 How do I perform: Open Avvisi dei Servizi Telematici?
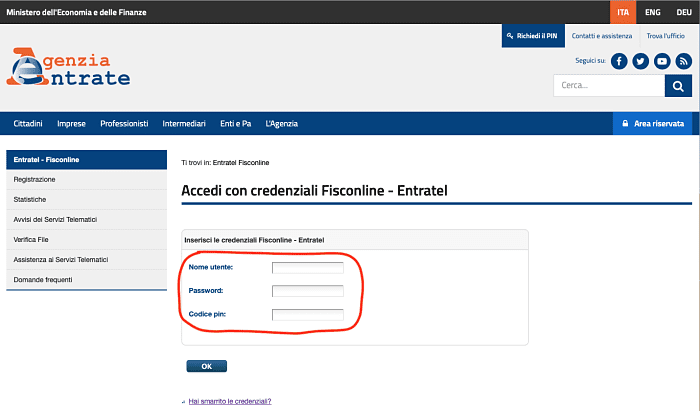tap(87, 220)
